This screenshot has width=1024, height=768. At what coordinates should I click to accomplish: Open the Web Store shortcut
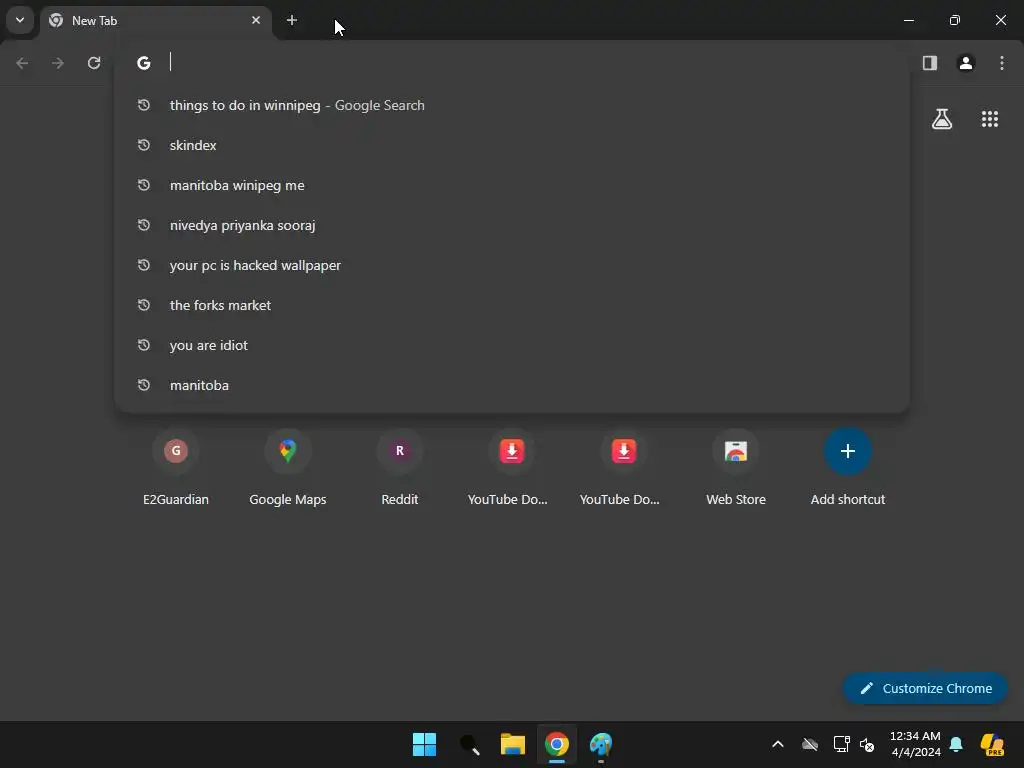736,468
